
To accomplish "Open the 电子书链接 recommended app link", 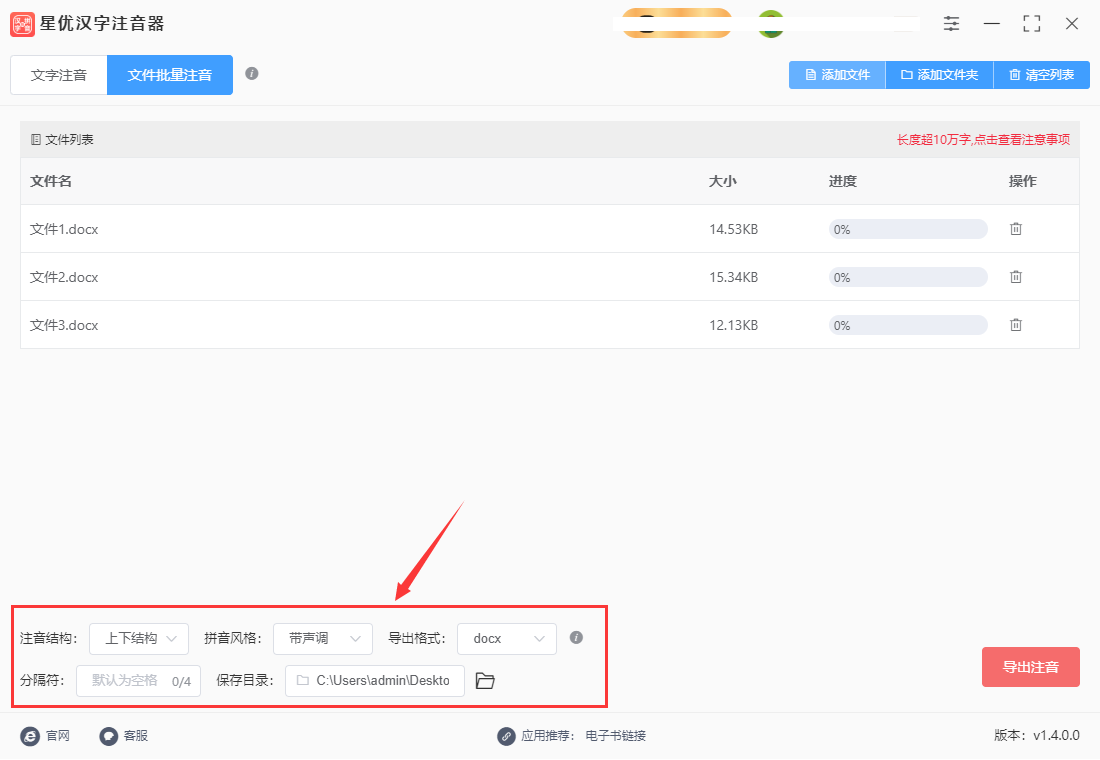I will (615, 736).
